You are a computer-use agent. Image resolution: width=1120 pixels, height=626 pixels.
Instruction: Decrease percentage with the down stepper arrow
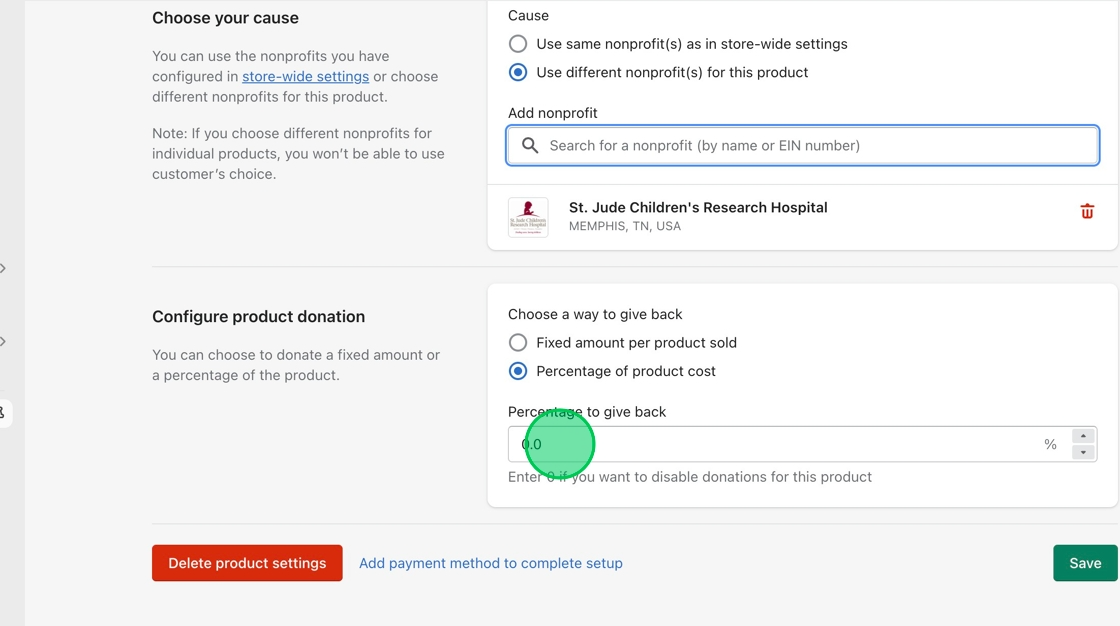[1083, 452]
